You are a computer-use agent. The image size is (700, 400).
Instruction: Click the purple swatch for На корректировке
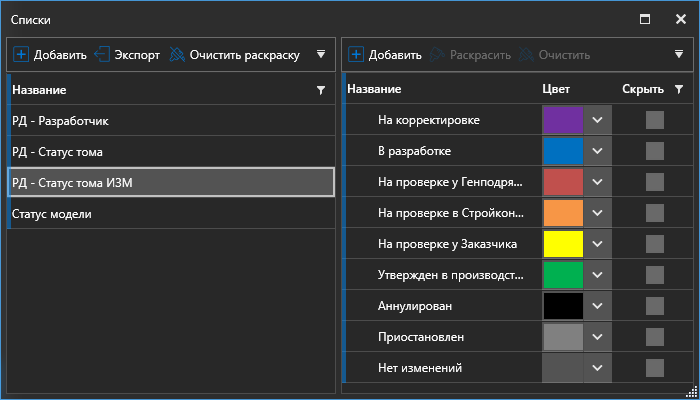click(x=562, y=120)
